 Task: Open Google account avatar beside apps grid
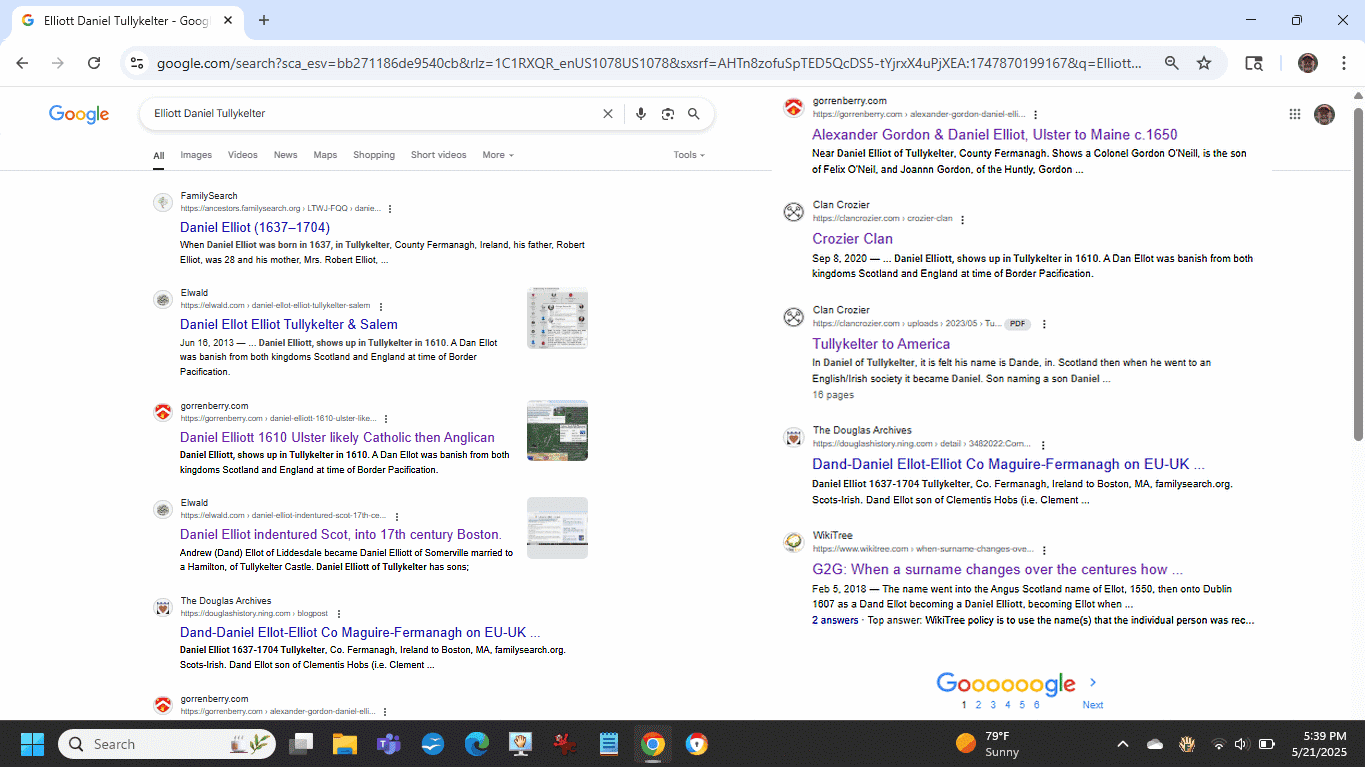click(1325, 114)
